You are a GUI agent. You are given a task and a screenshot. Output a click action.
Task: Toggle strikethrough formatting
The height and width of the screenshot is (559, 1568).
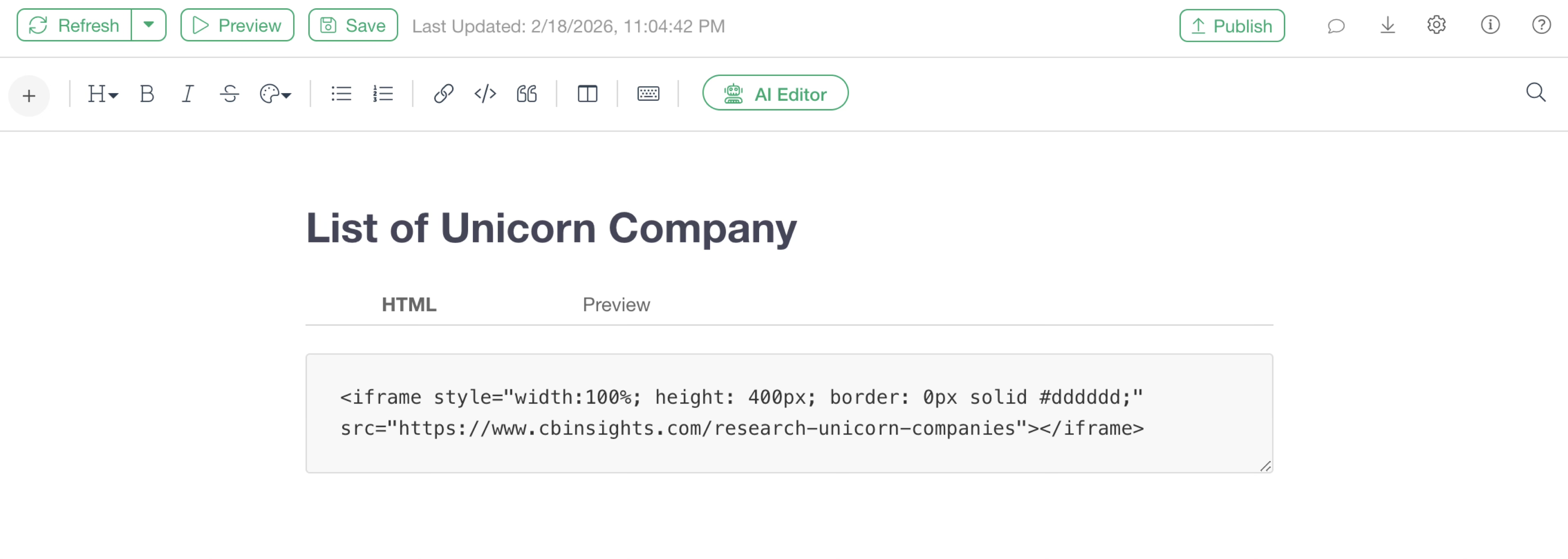(229, 94)
